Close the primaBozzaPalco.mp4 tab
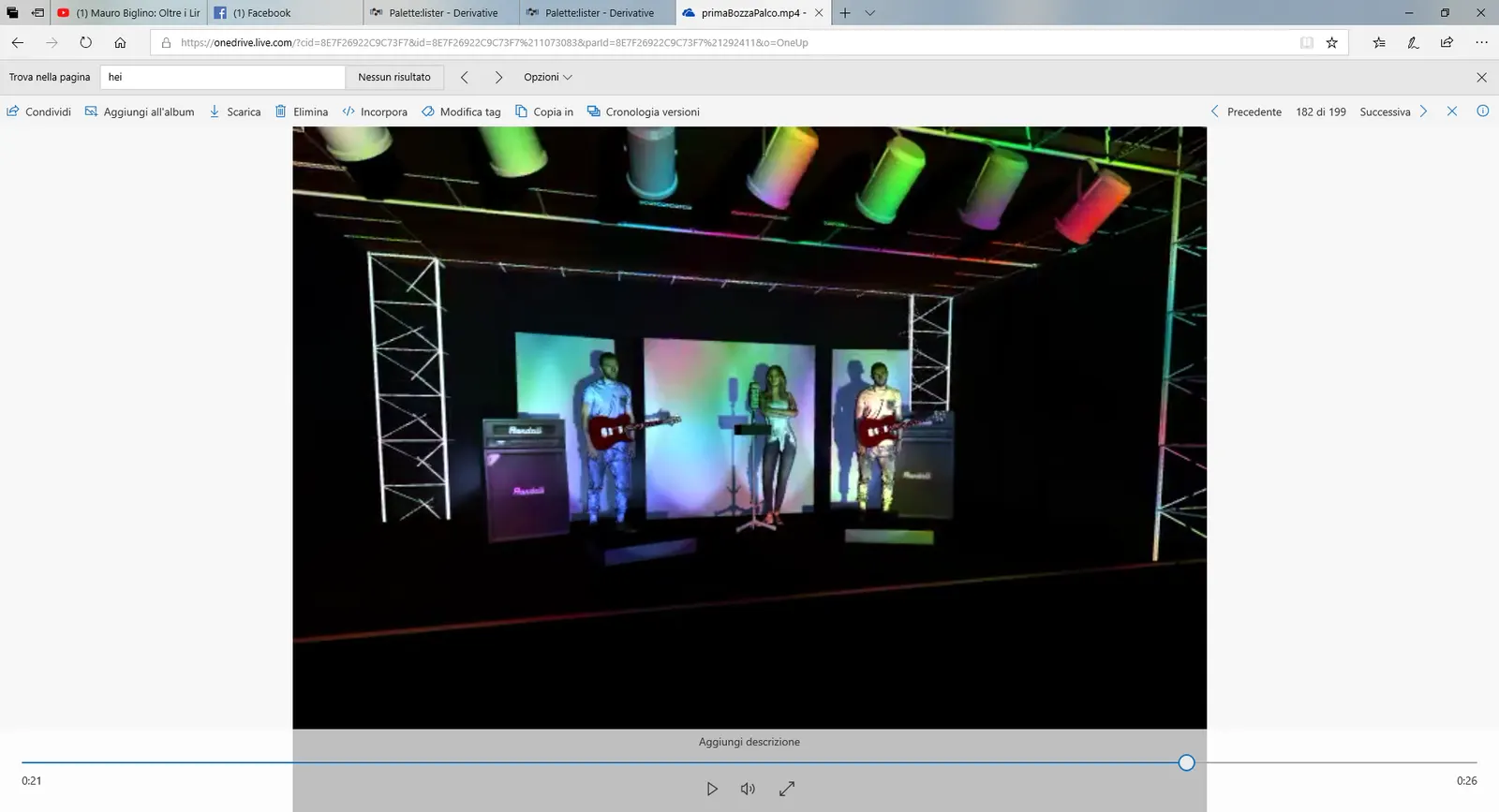The height and width of the screenshot is (812, 1499). tap(819, 13)
